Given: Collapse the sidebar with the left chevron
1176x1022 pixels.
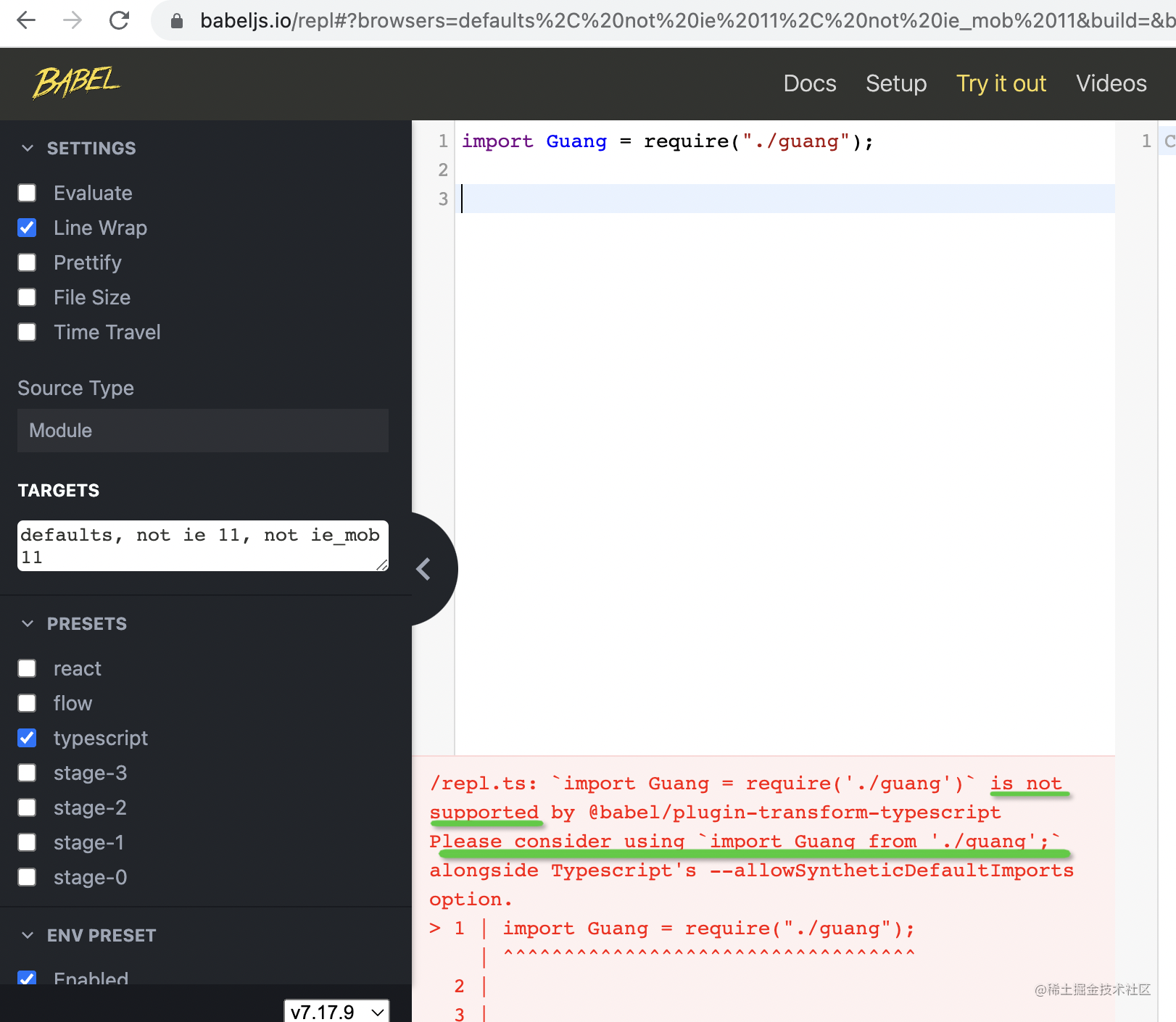Looking at the screenshot, I should pos(424,569).
